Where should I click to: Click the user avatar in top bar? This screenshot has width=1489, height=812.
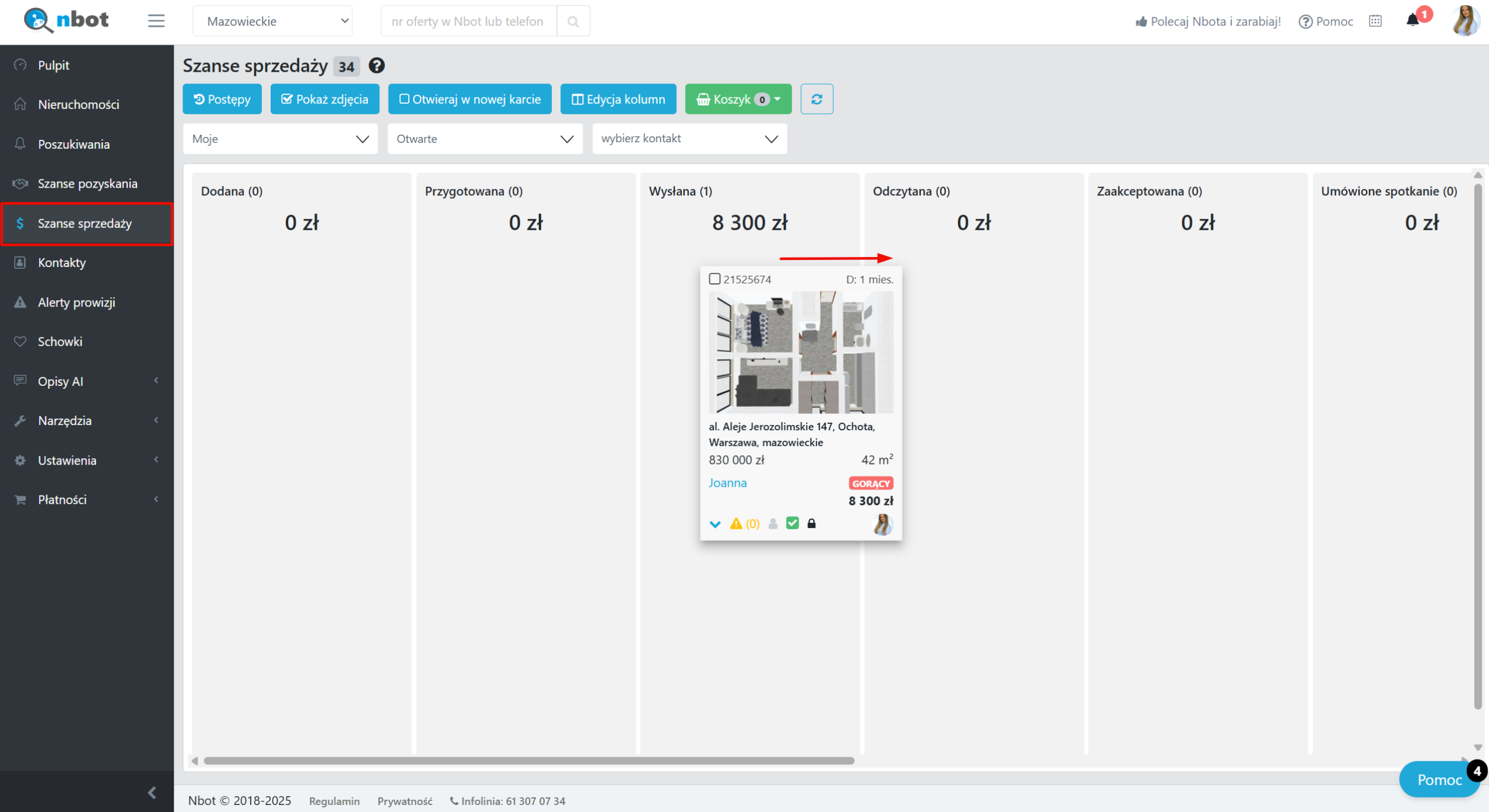click(x=1465, y=21)
